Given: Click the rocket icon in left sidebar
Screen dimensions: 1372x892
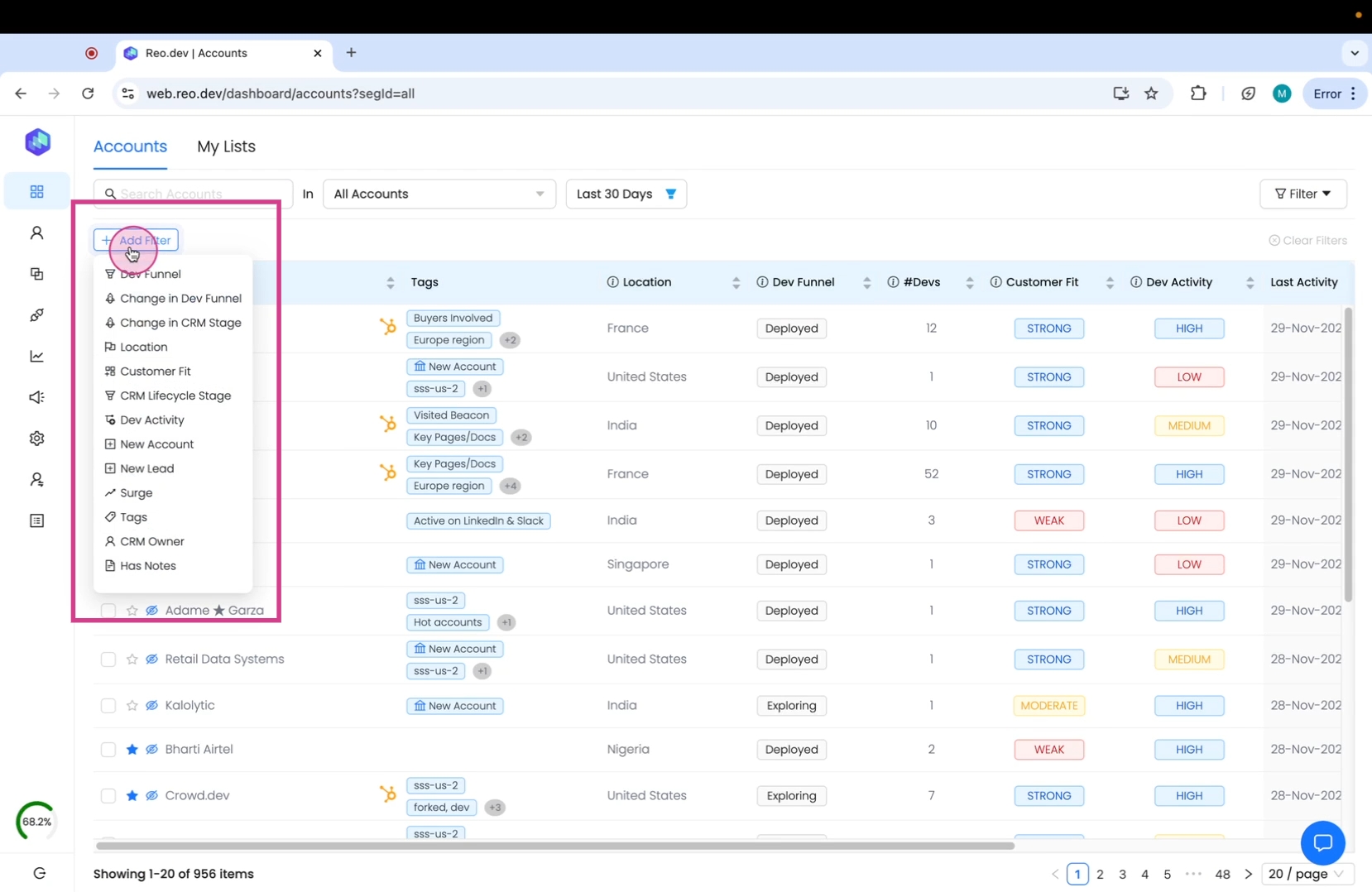Looking at the screenshot, I should click(36, 315).
